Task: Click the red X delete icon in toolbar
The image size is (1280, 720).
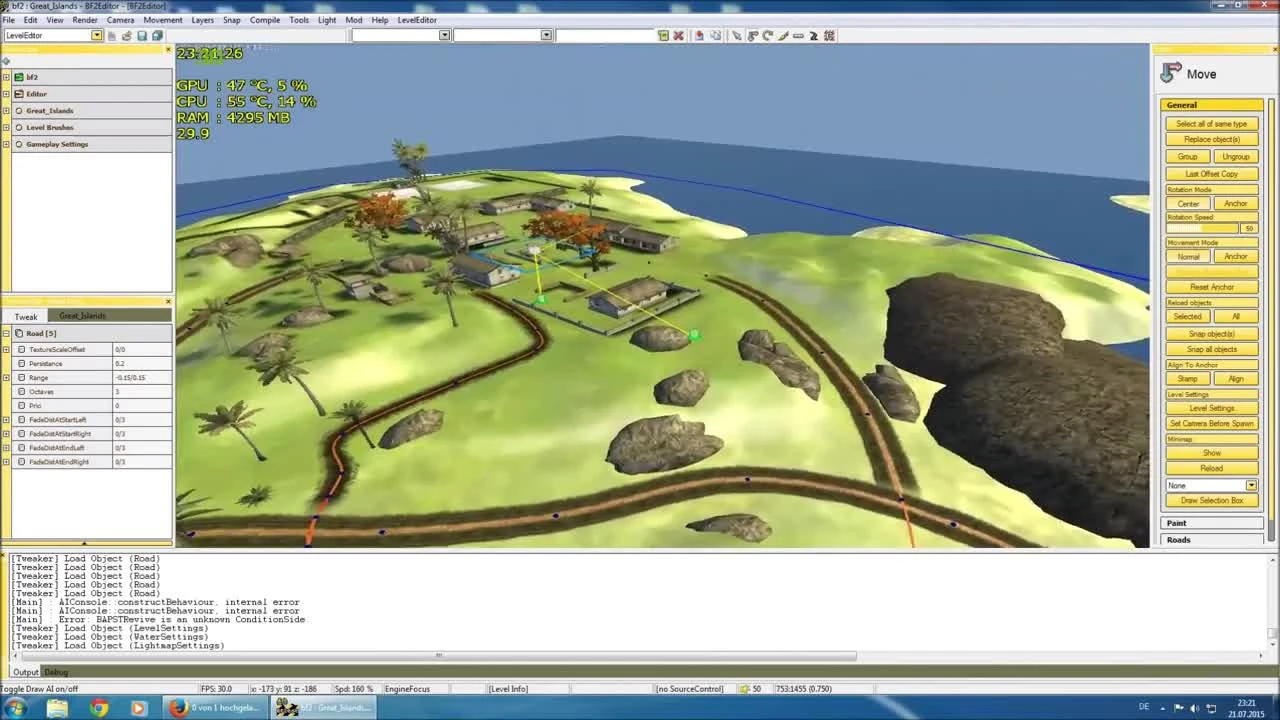Action: (x=679, y=35)
